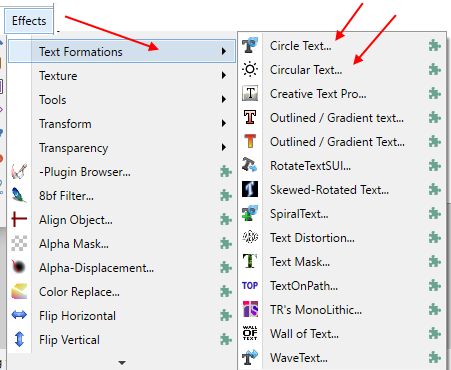451x370 pixels.
Task: Click the 8bf Filter feather icon
Action: tap(19, 195)
